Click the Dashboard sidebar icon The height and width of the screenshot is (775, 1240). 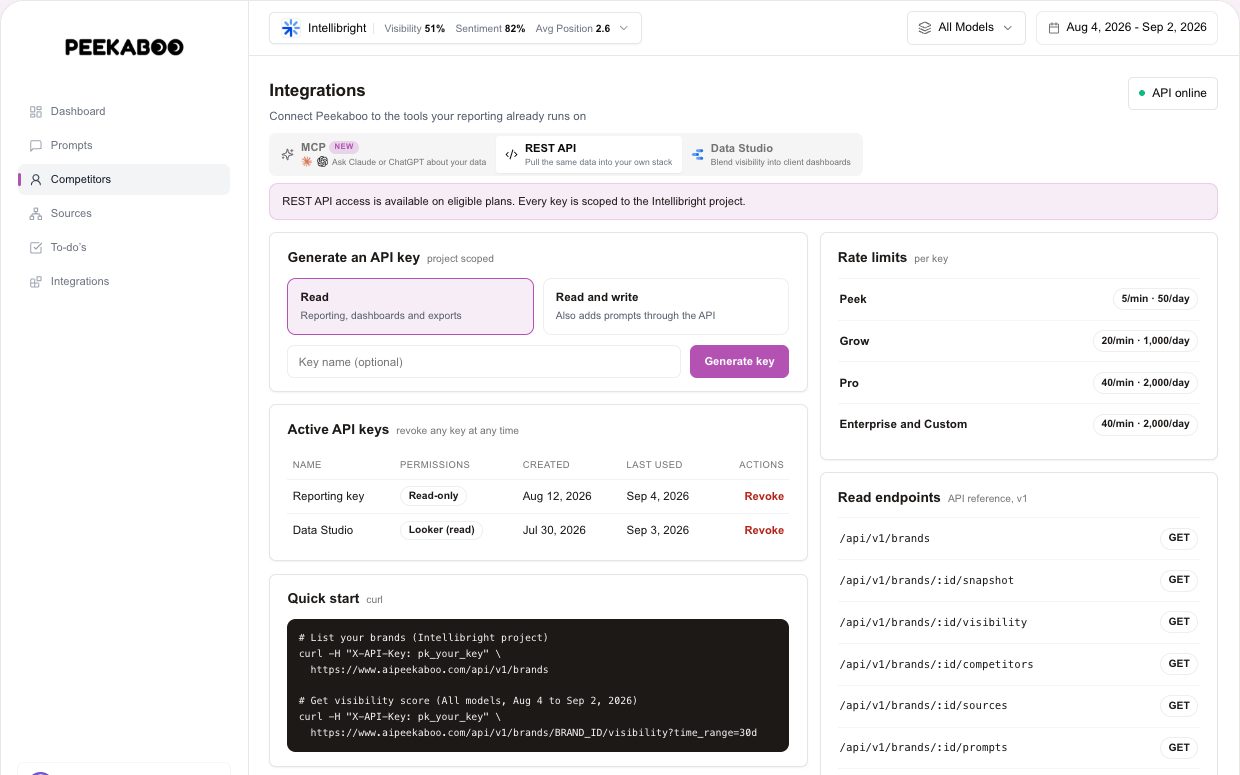tap(36, 112)
